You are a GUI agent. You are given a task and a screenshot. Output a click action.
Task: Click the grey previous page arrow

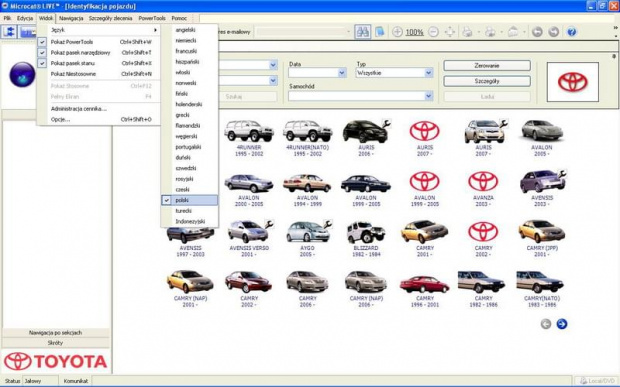pyautogui.click(x=546, y=324)
